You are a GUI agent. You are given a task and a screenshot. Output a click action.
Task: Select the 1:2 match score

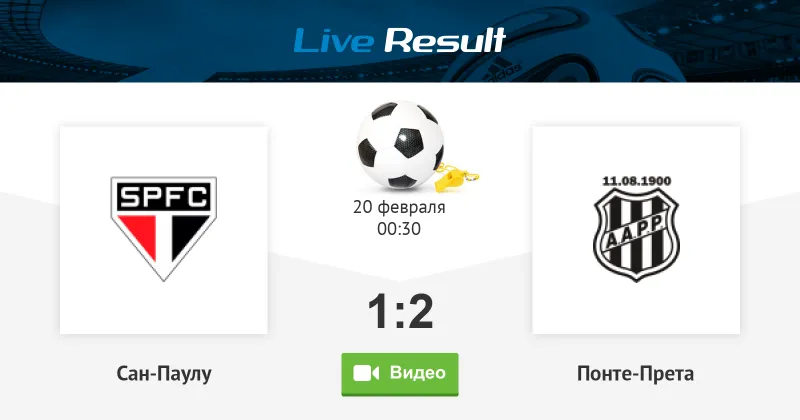(400, 311)
